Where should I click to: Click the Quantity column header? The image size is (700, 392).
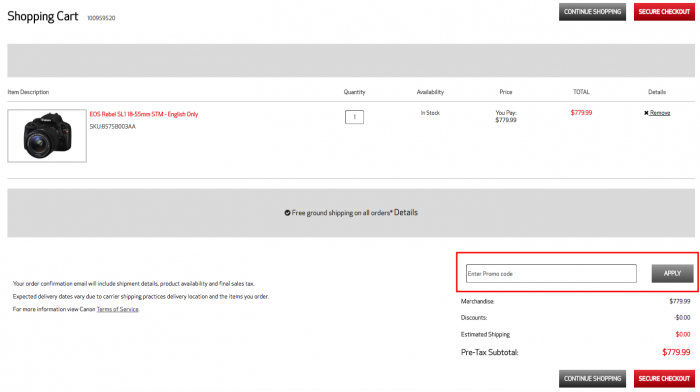pyautogui.click(x=354, y=92)
